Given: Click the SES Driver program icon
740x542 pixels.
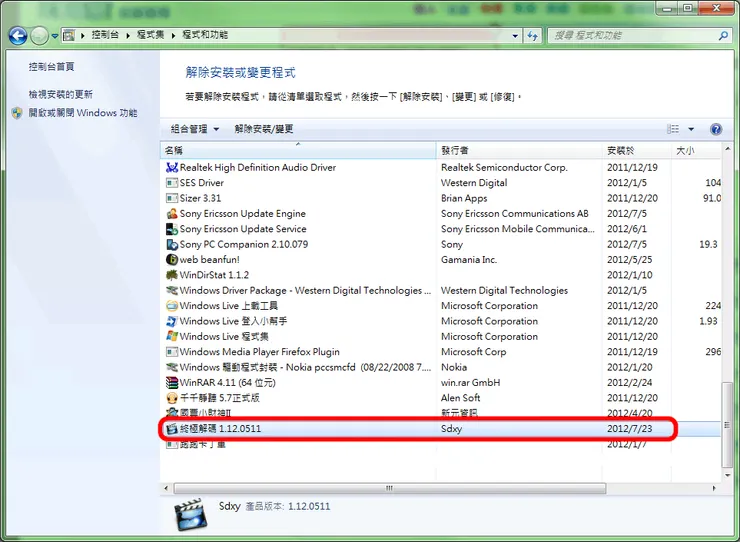Looking at the screenshot, I should (x=172, y=183).
